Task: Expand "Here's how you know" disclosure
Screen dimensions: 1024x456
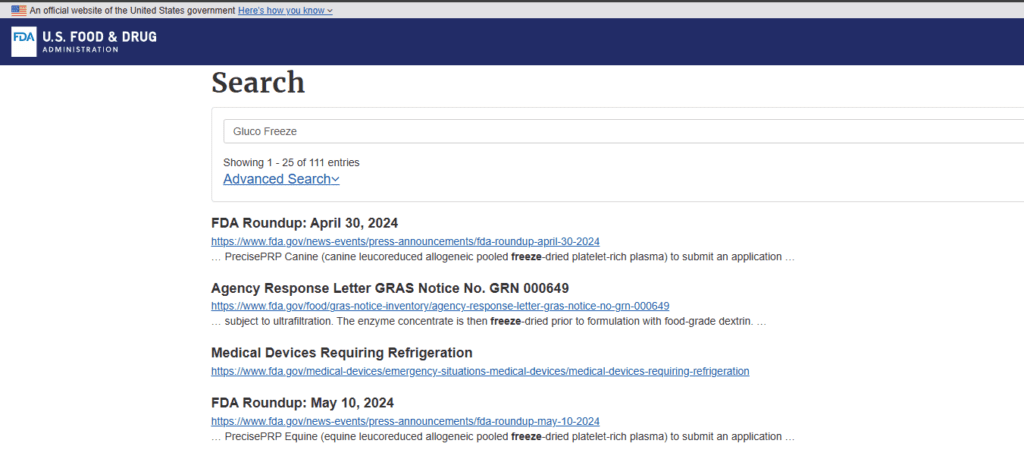Action: tap(285, 10)
